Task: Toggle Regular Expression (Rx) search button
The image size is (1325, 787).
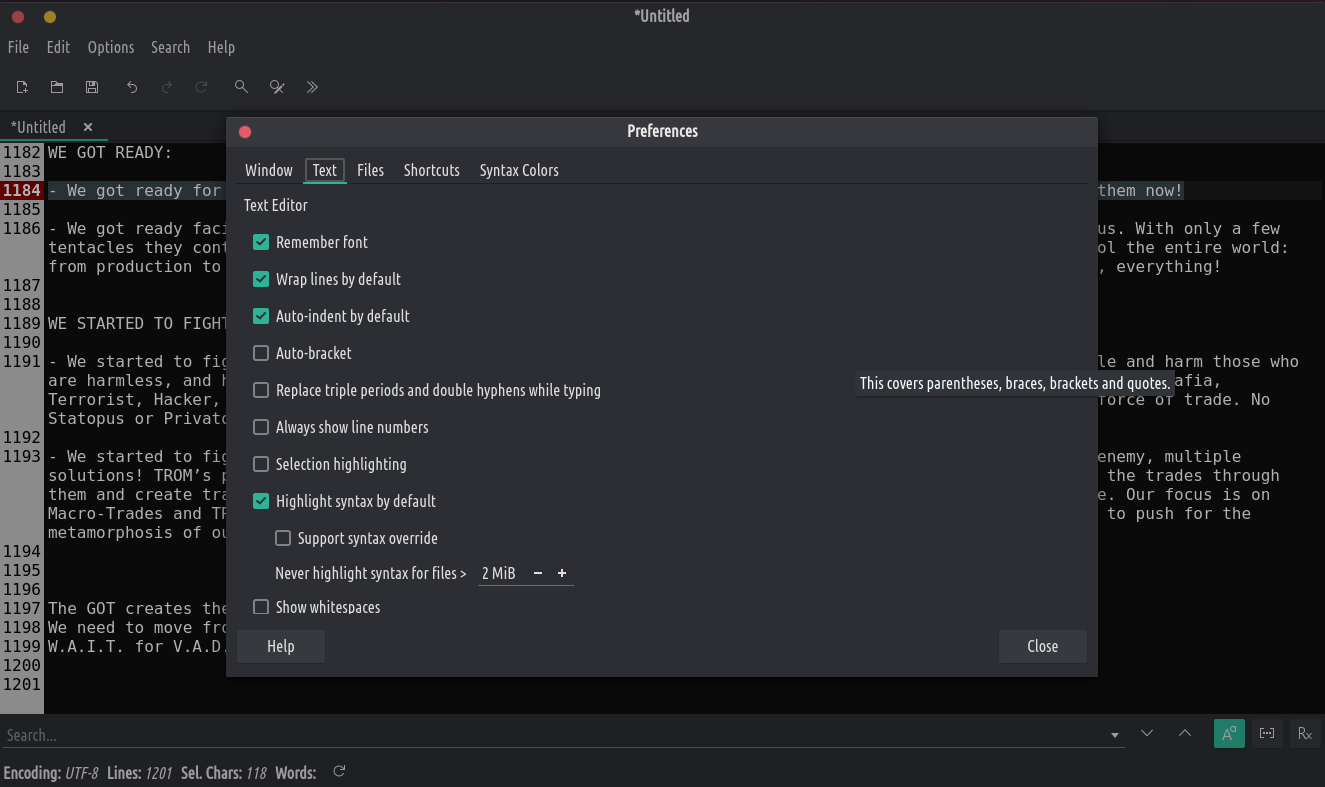Action: [1304, 734]
